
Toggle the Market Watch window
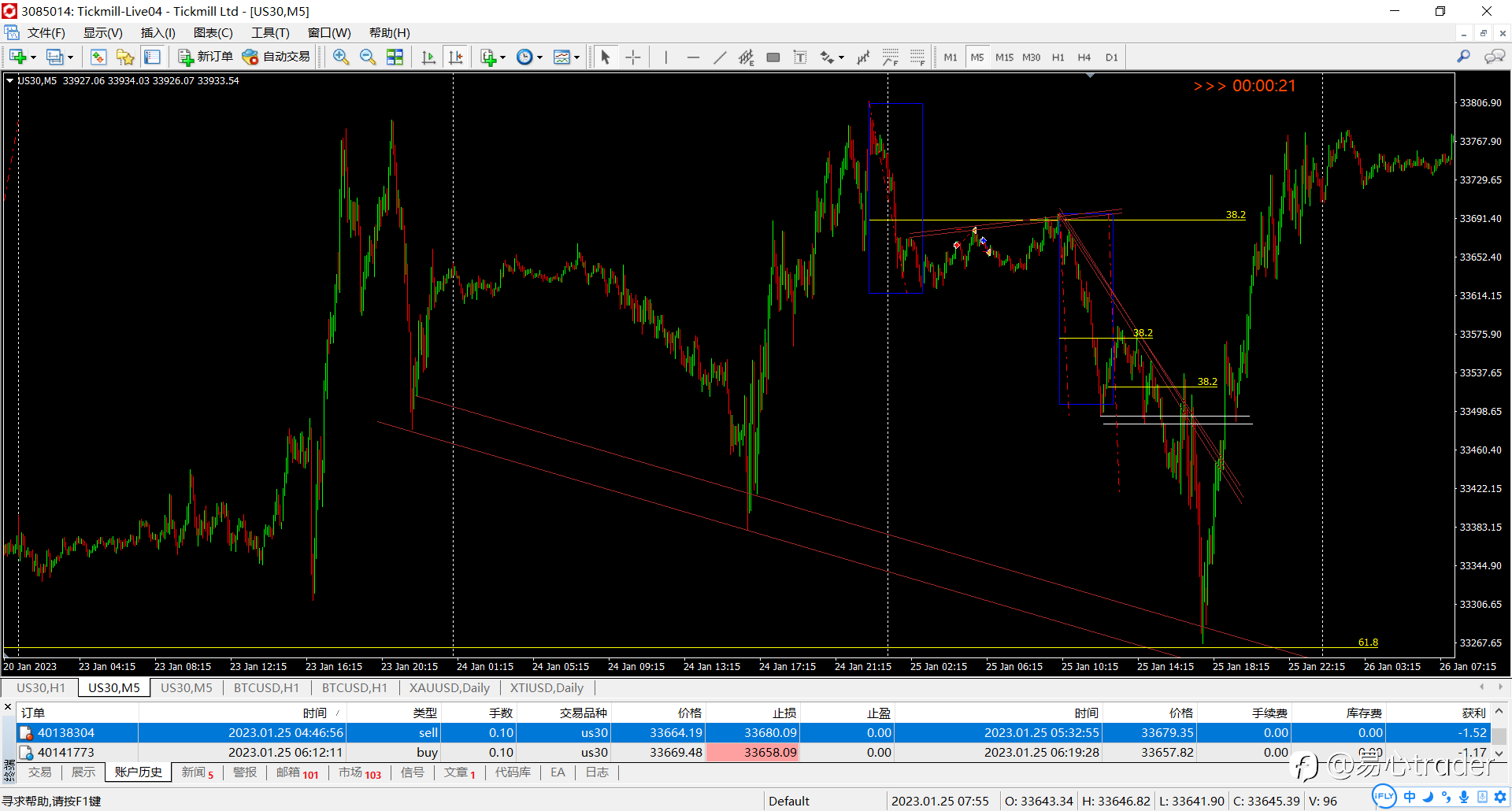click(98, 57)
